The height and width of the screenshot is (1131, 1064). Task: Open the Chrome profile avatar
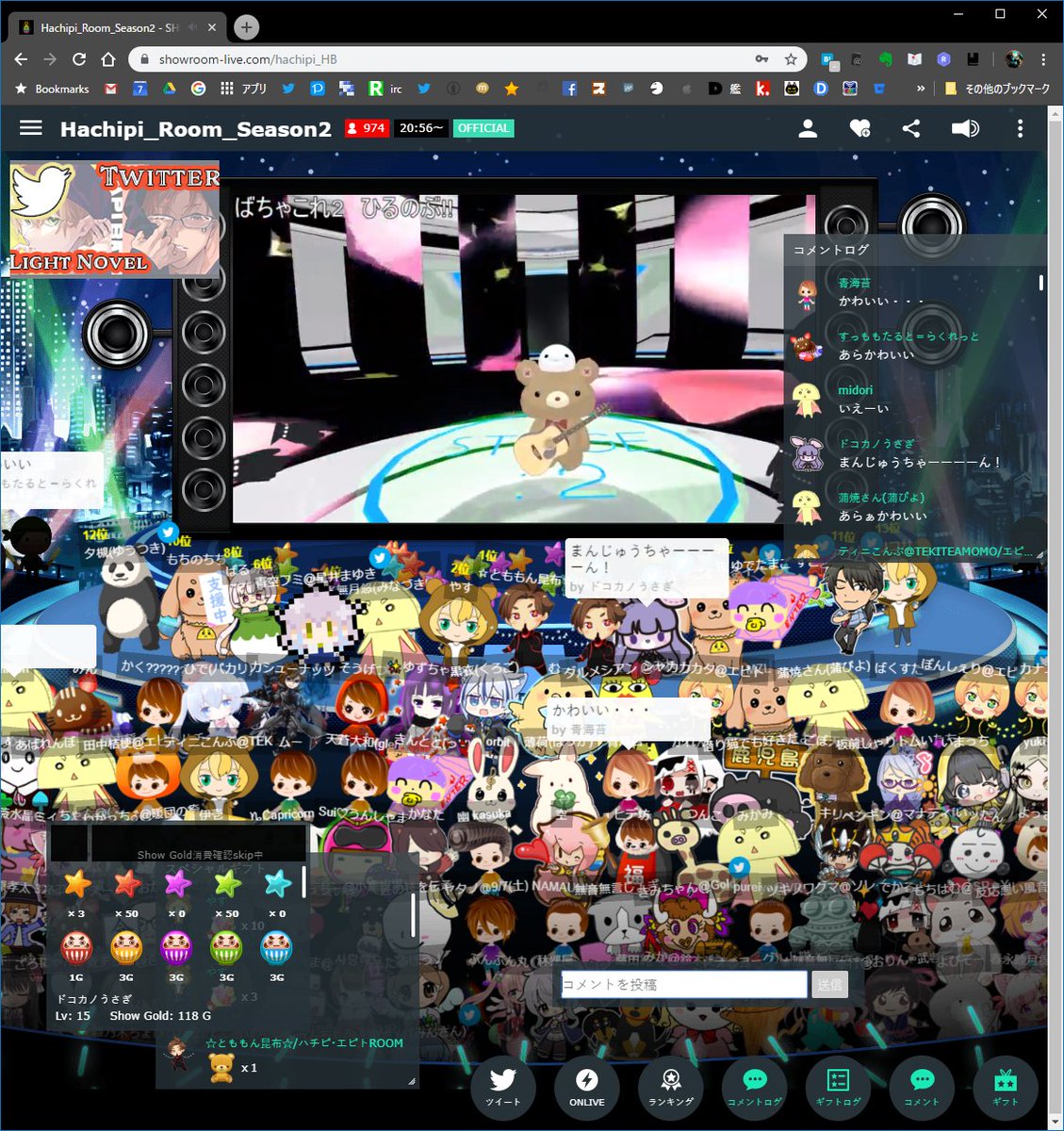pyautogui.click(x=1014, y=59)
